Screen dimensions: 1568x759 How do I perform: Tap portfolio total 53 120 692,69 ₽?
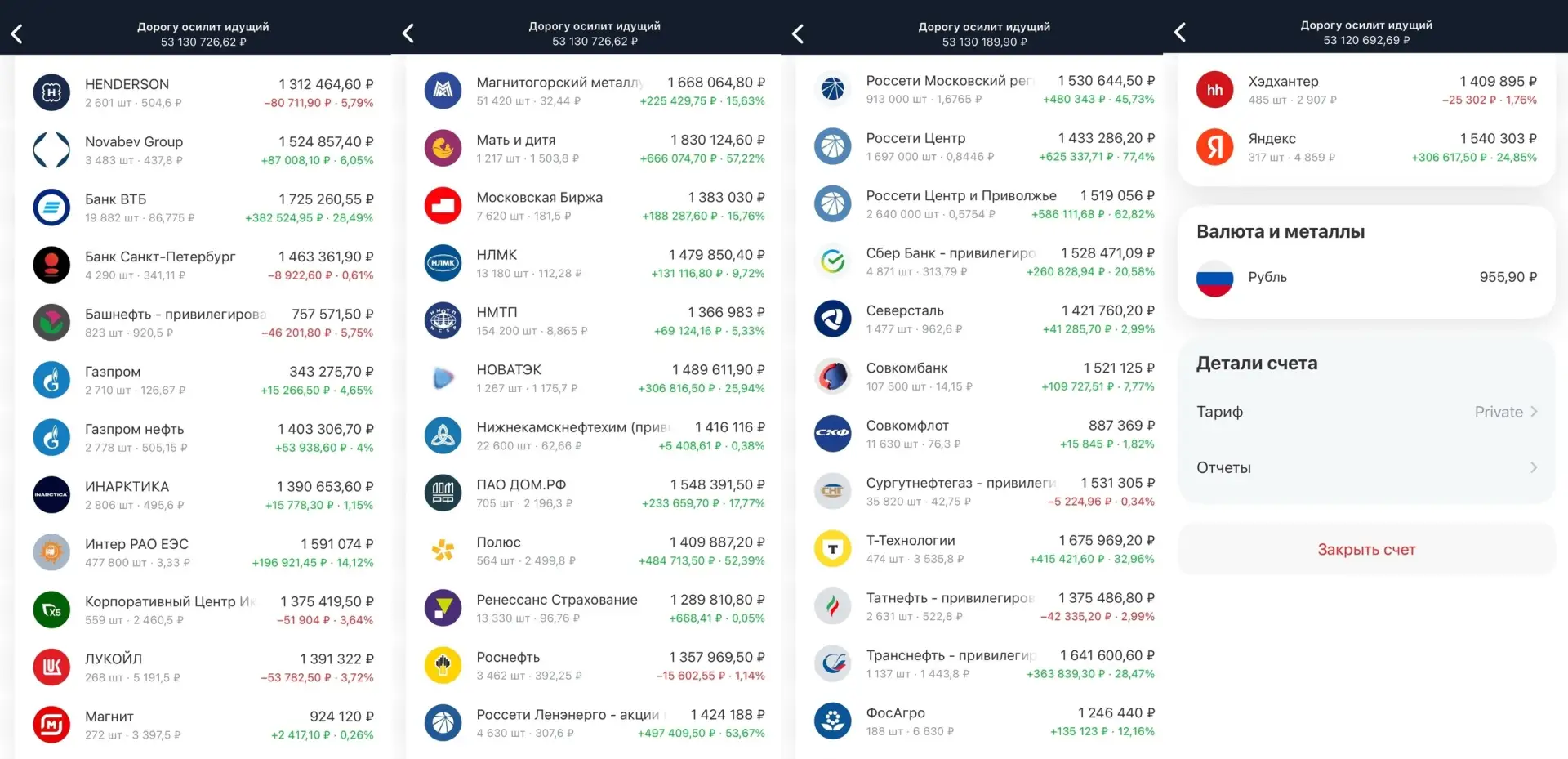[x=1366, y=40]
